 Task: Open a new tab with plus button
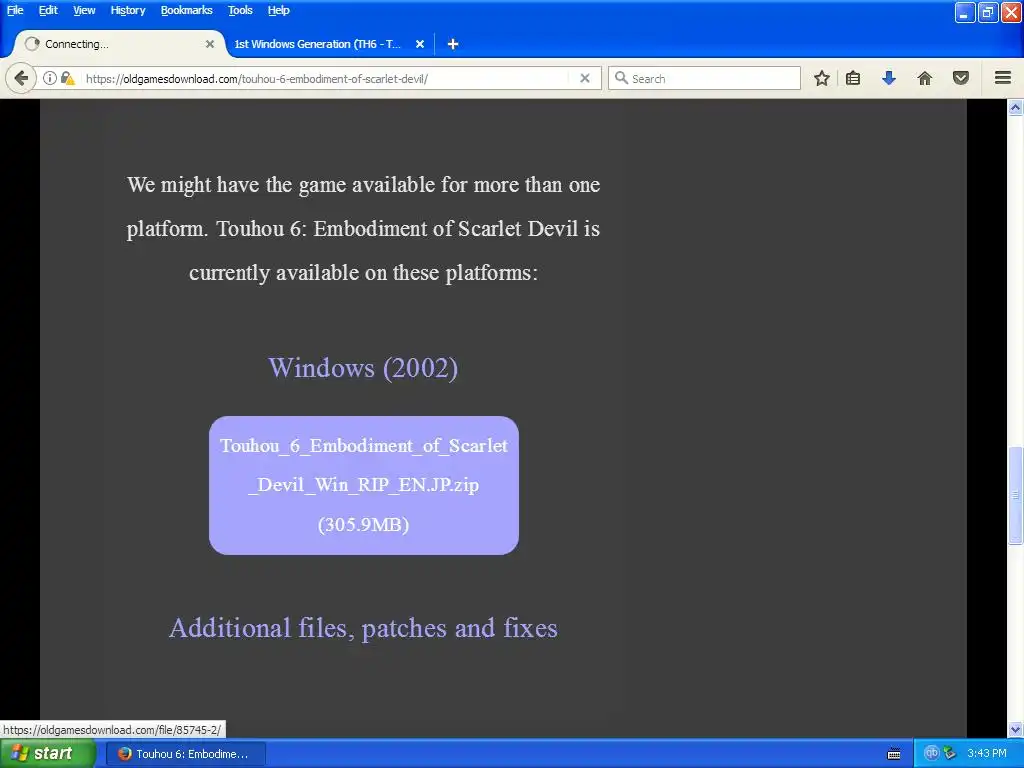pyautogui.click(x=453, y=44)
